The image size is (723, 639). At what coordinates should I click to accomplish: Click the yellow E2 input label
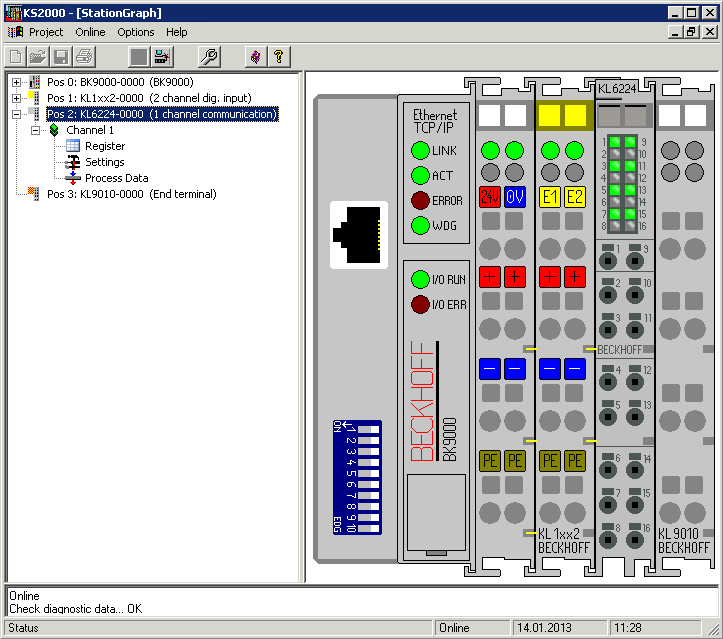(575, 197)
